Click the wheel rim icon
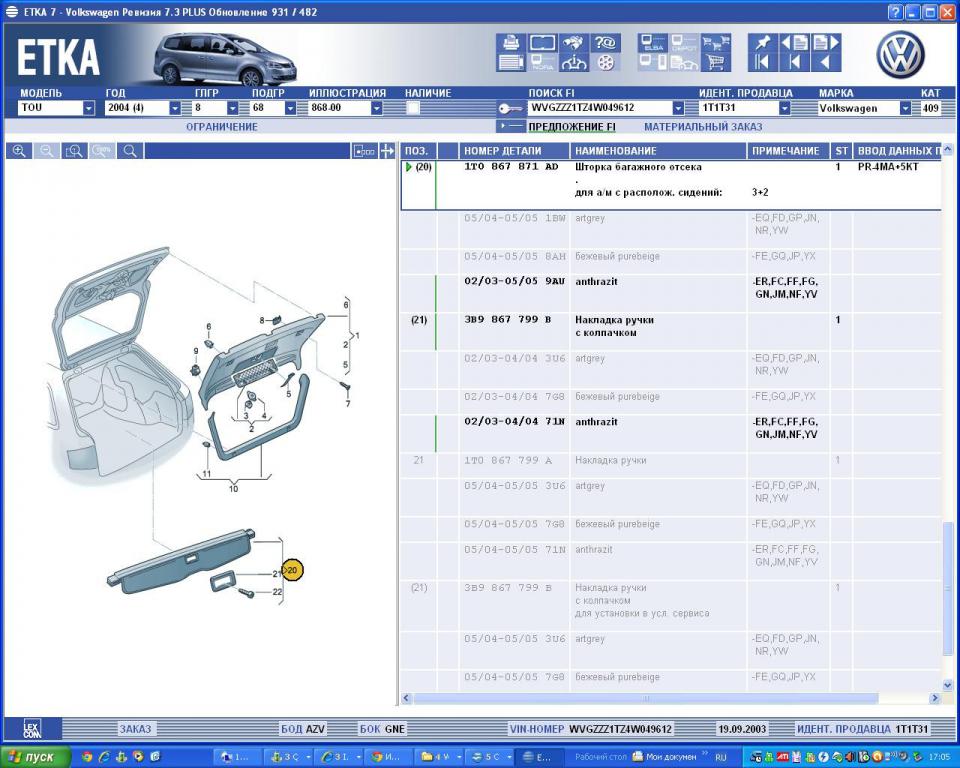Viewport: 960px width, 768px height. pos(605,62)
